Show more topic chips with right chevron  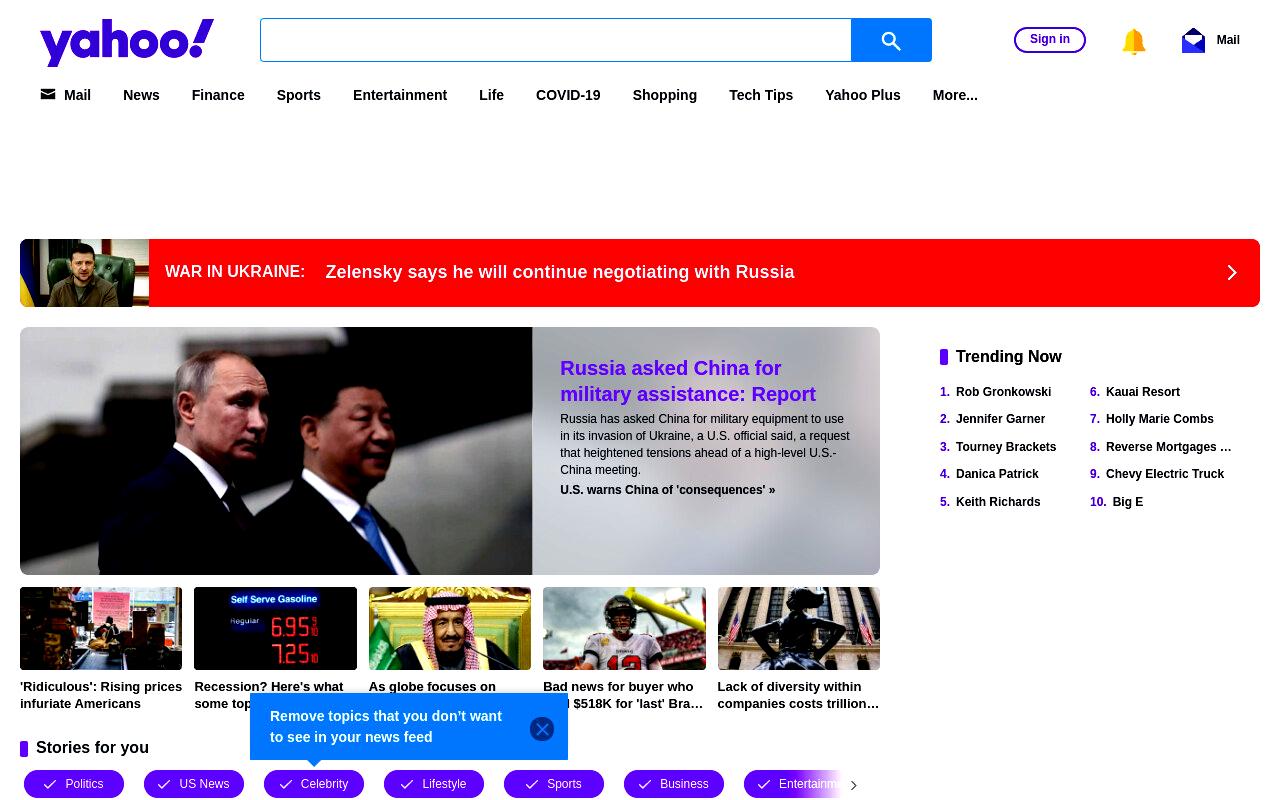(x=853, y=785)
